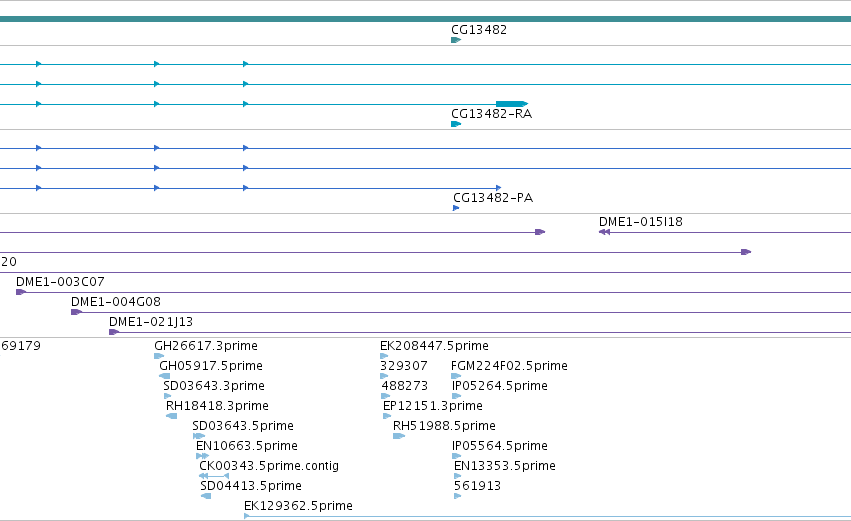851x521 pixels.
Task: Click the double-arrow glyph beside DME1-015I18
Action: tap(604, 232)
